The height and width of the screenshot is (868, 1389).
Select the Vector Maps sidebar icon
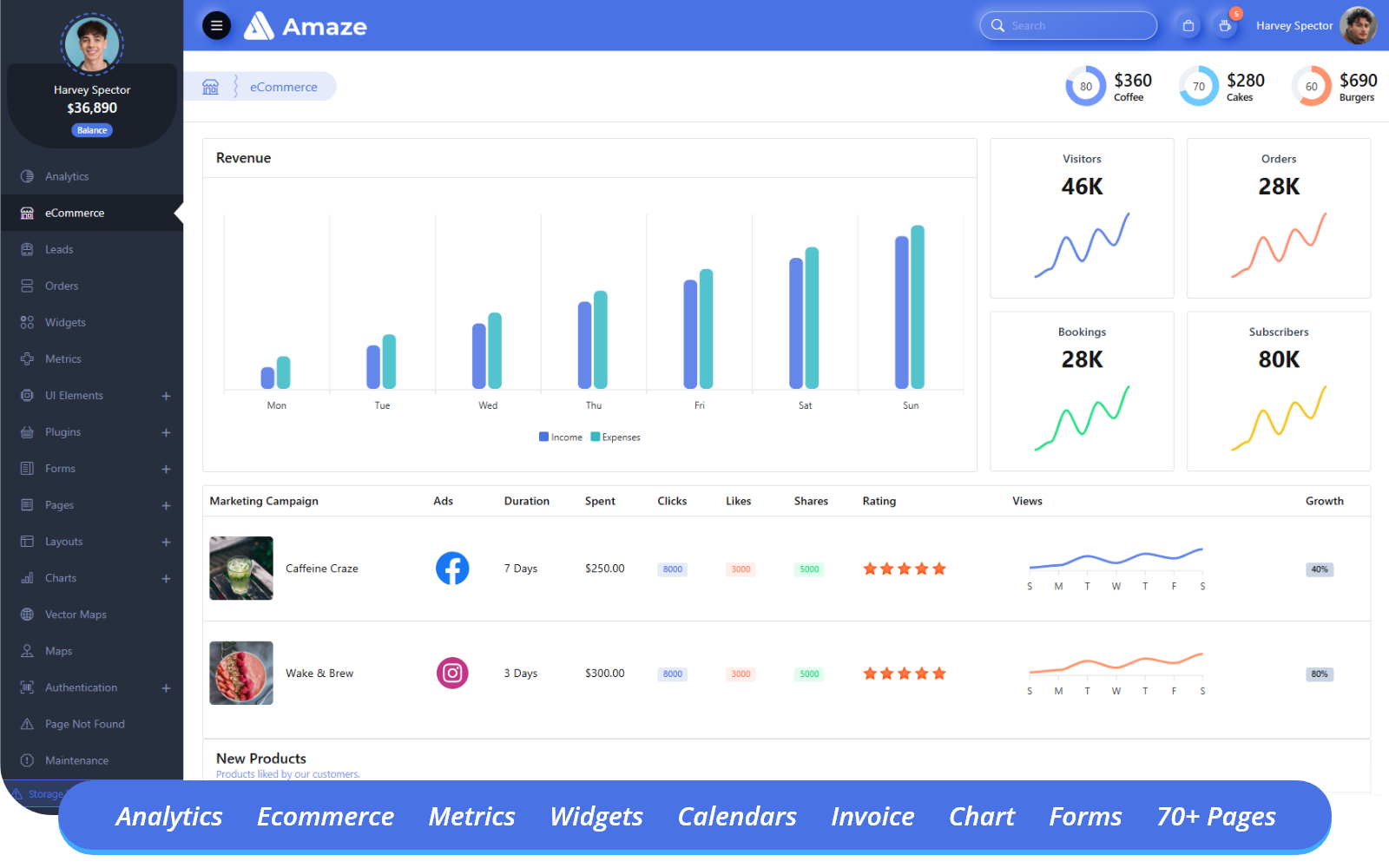(x=27, y=614)
